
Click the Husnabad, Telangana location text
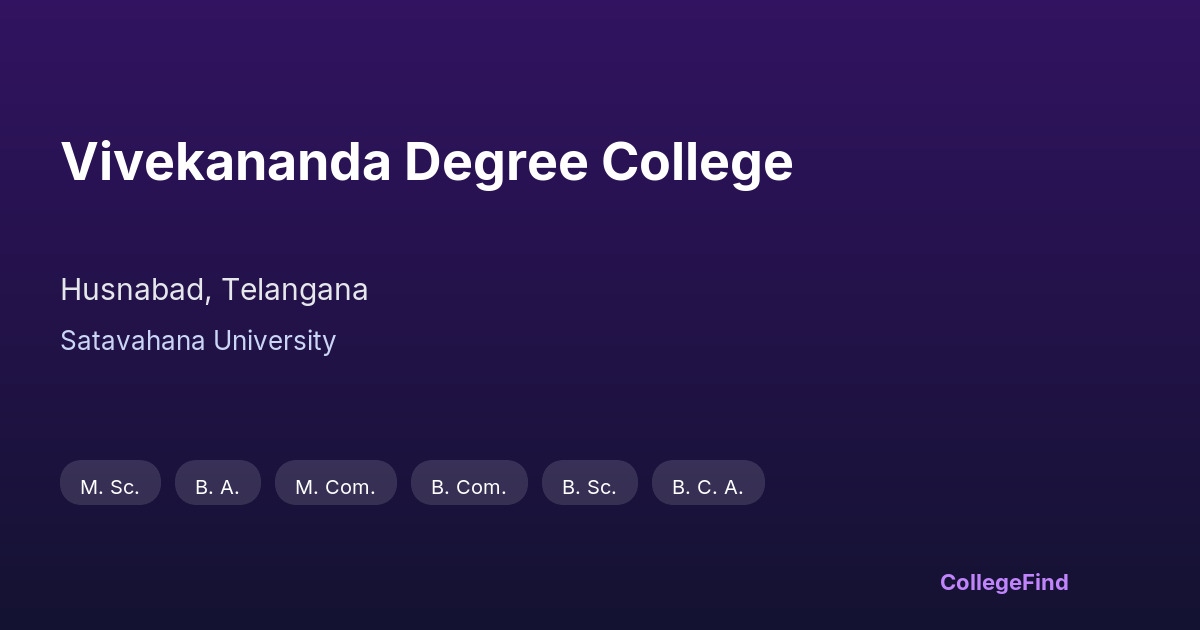pyautogui.click(x=214, y=290)
